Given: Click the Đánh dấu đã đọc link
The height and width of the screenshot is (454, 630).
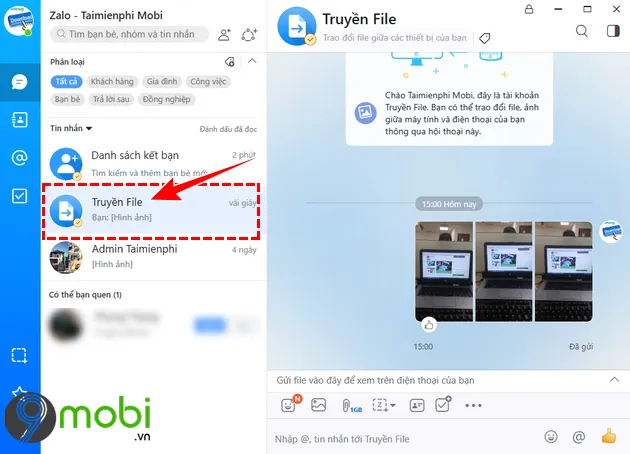Looking at the screenshot, I should 228,129.
